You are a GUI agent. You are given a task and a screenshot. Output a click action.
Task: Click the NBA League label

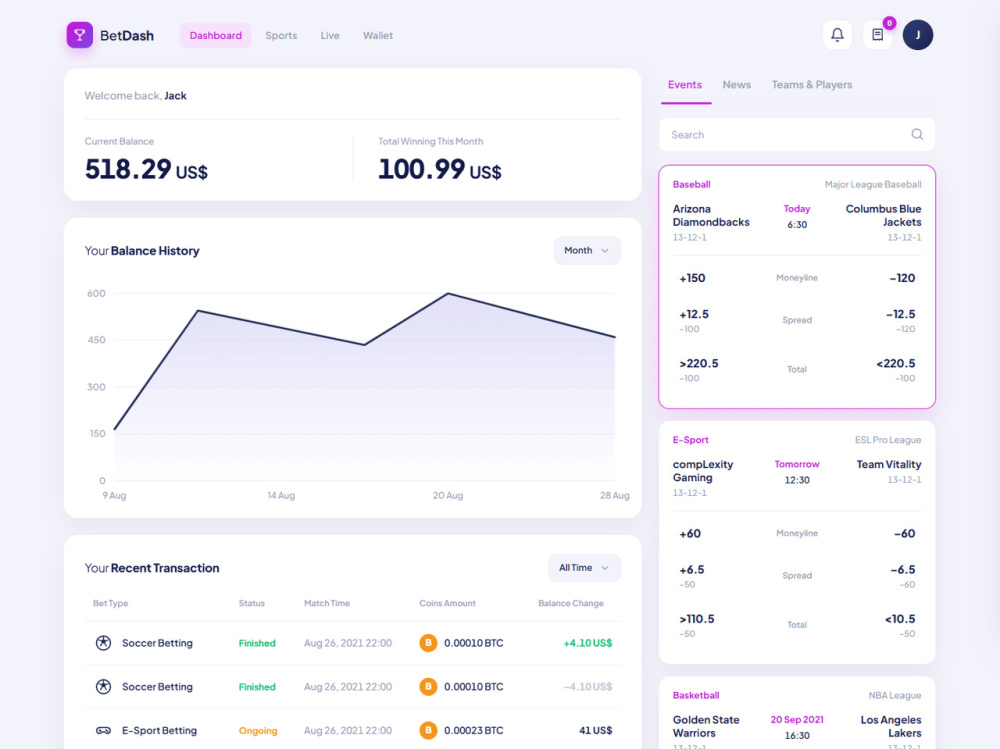(895, 695)
